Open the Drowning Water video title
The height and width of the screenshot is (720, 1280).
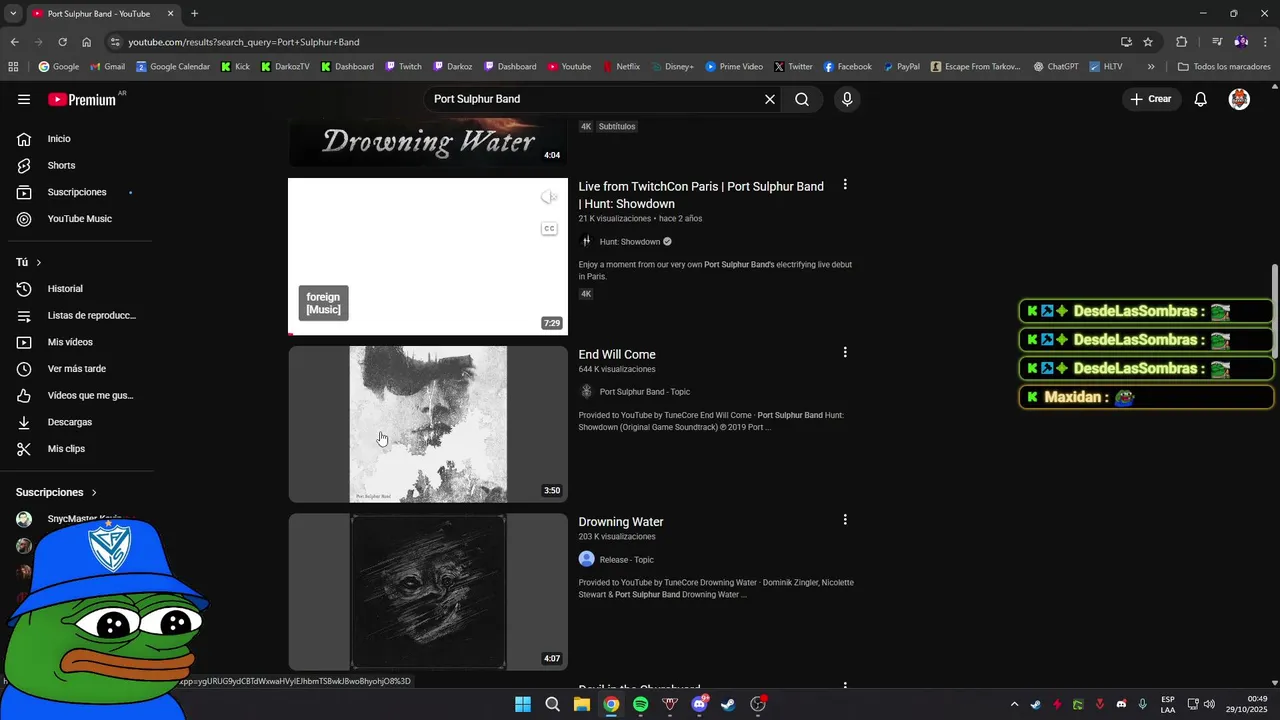(621, 522)
